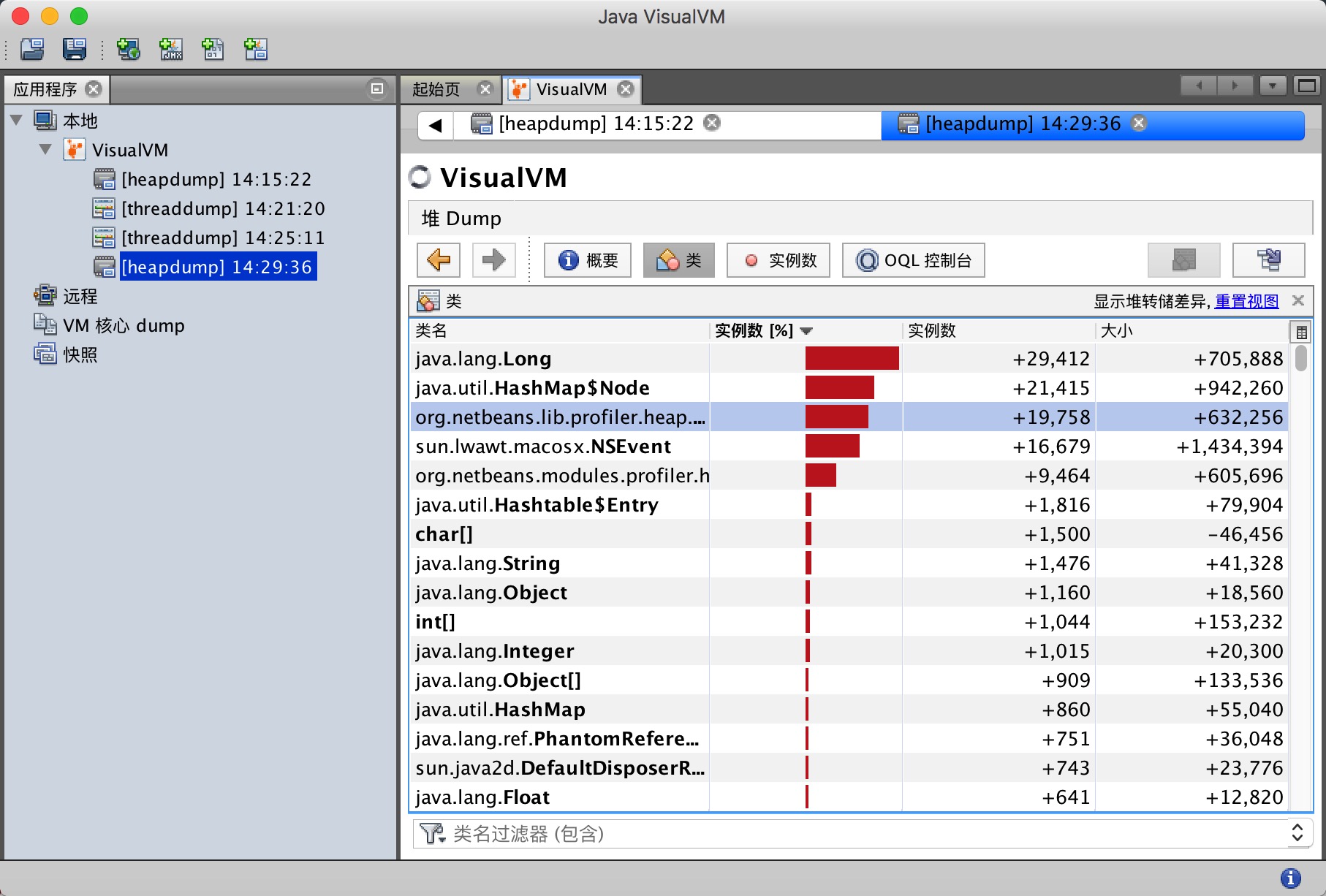
Task: Select the char[] class row
Action: [x=849, y=534]
